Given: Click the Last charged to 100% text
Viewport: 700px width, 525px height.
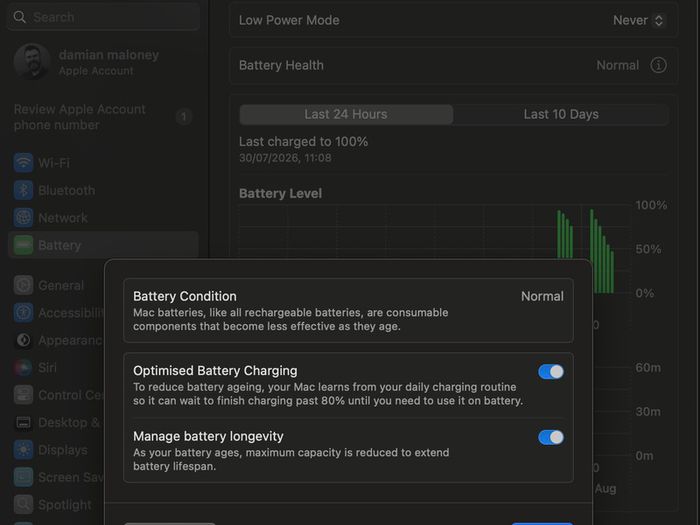Looking at the screenshot, I should pyautogui.click(x=304, y=142).
